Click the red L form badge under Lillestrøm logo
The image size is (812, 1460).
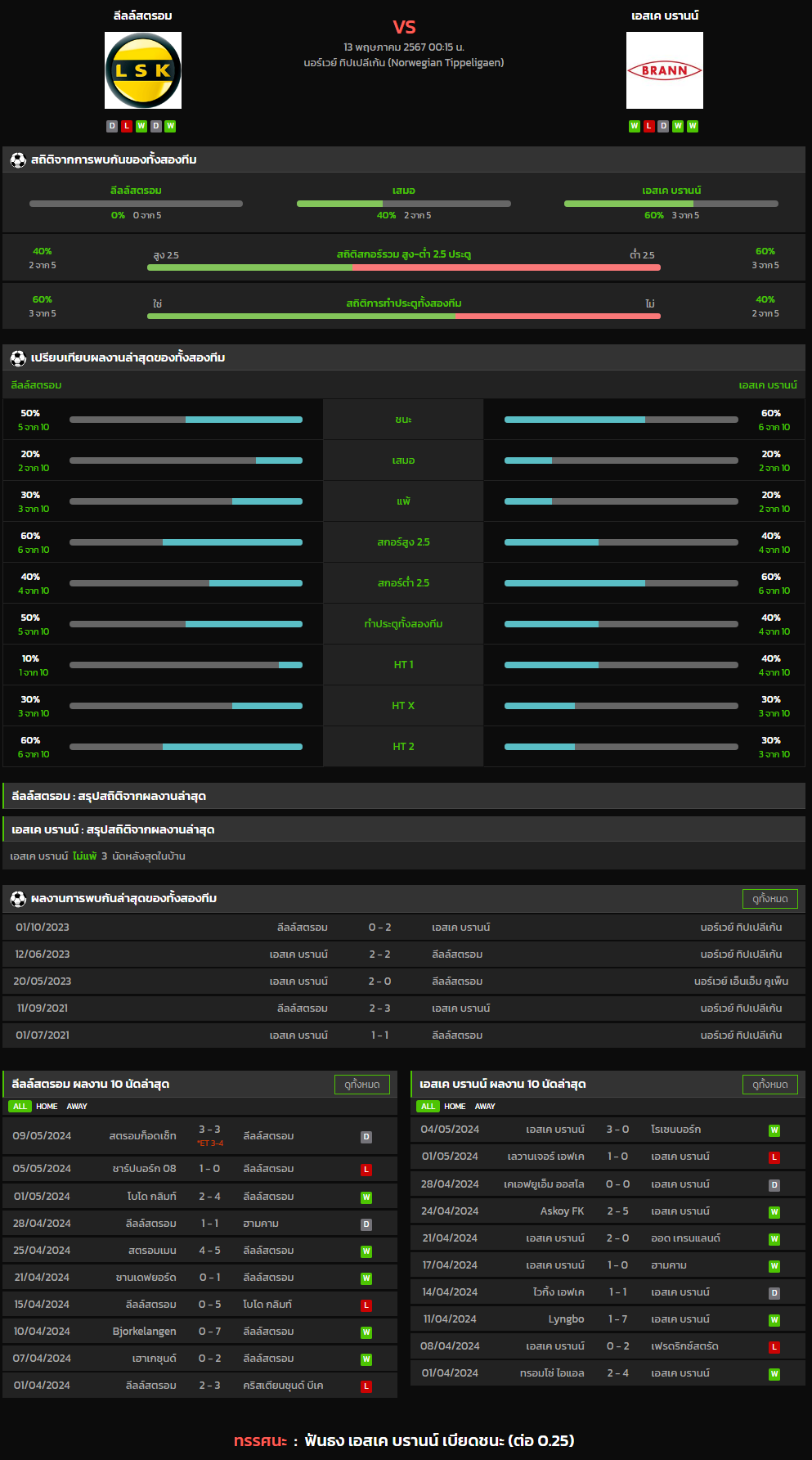[127, 126]
